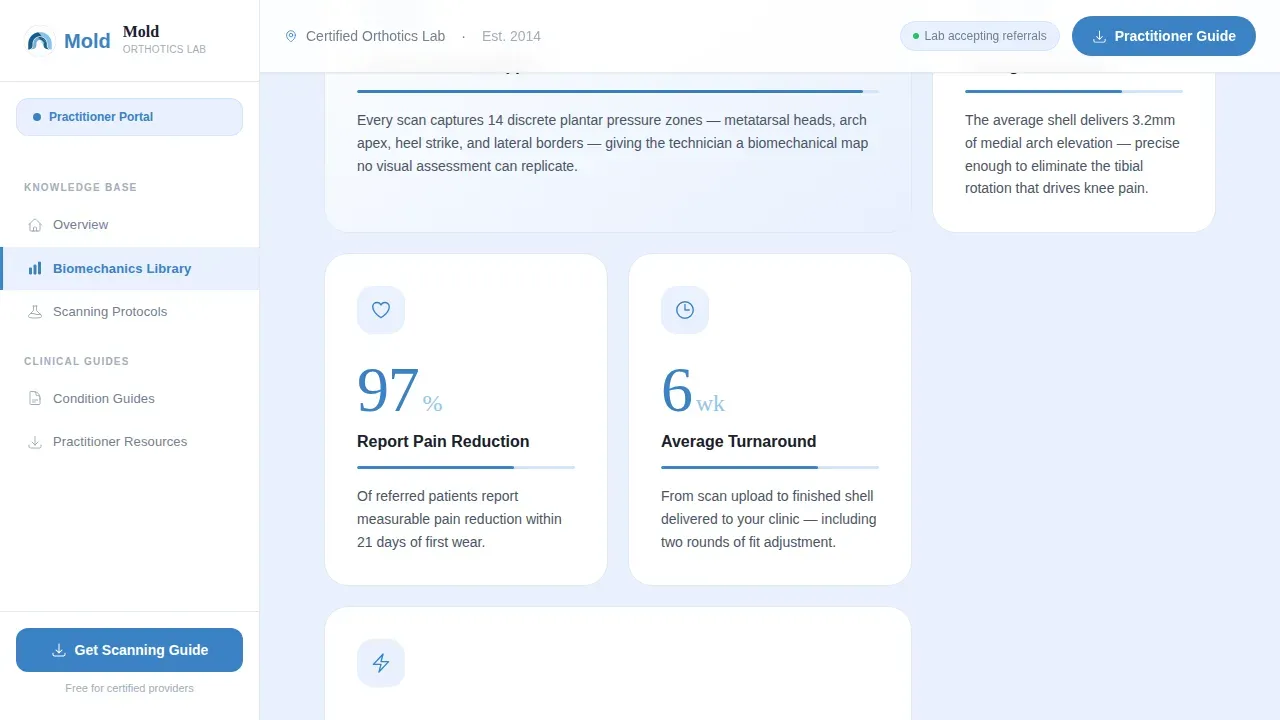Click the Free for certified providers note

pyautogui.click(x=129, y=688)
